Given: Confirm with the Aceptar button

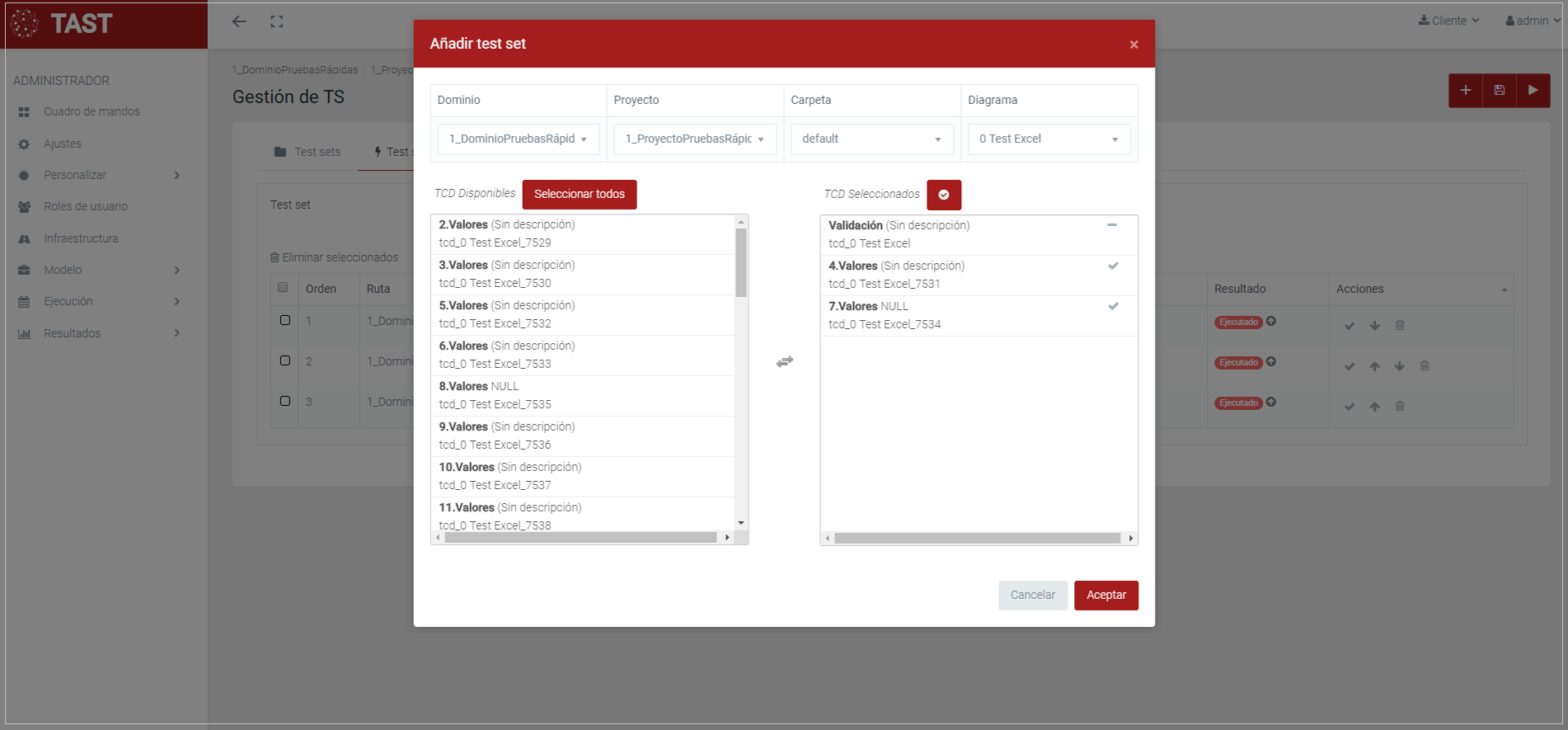Looking at the screenshot, I should 1106,596.
